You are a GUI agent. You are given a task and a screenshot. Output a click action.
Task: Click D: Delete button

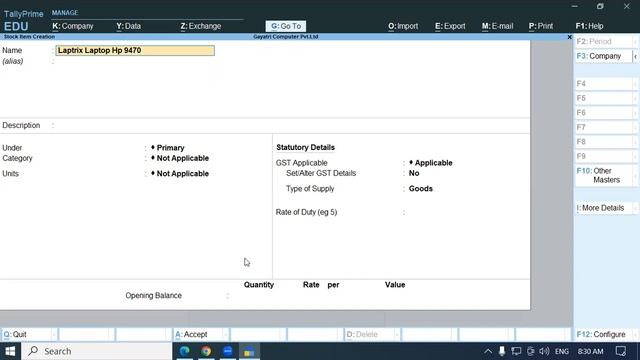click(x=372, y=334)
